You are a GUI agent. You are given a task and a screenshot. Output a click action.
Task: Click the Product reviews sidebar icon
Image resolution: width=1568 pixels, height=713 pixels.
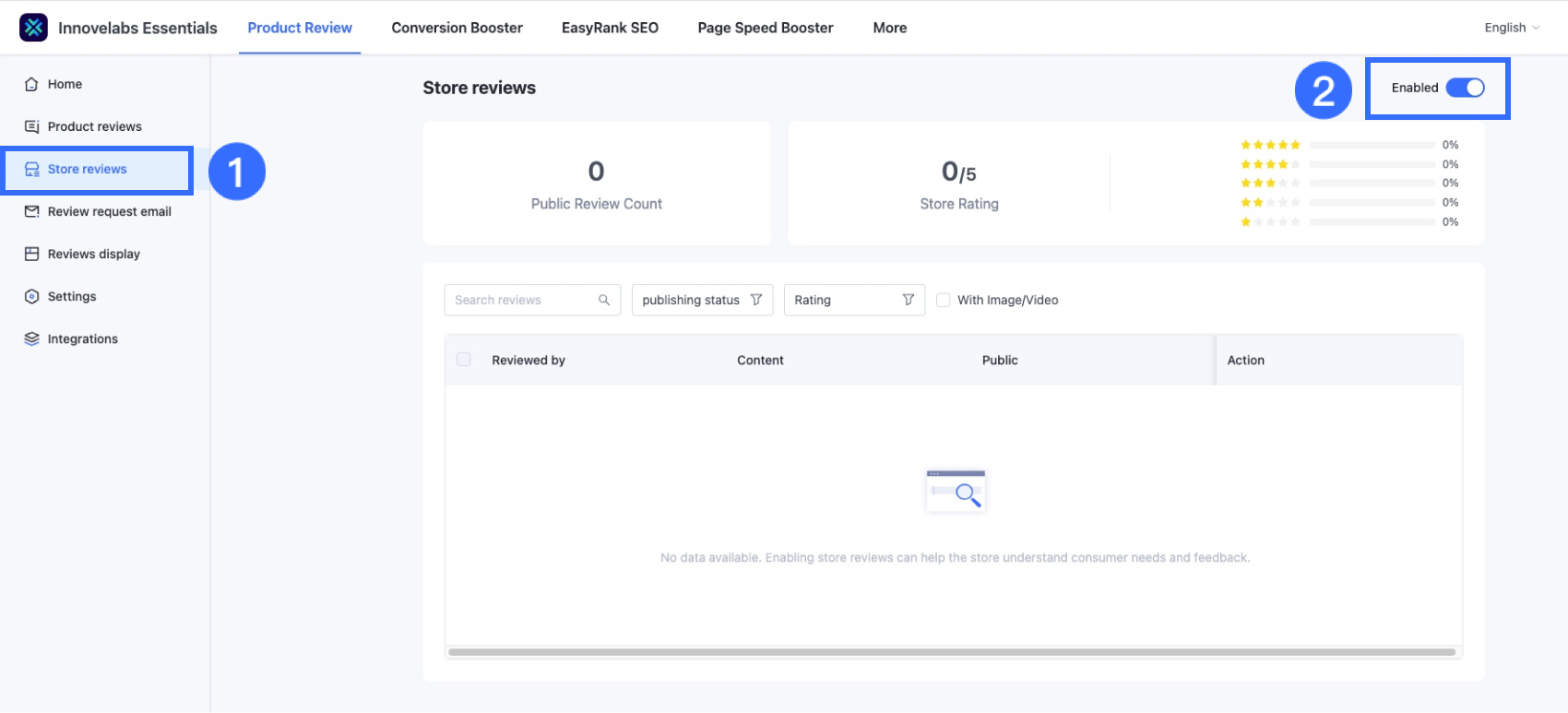(31, 126)
